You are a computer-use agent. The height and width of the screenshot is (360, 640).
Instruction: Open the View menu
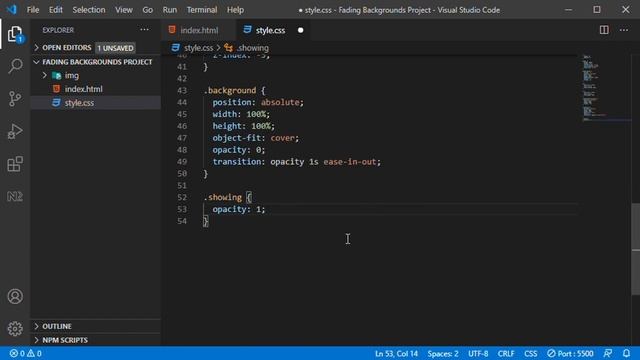pos(123,10)
